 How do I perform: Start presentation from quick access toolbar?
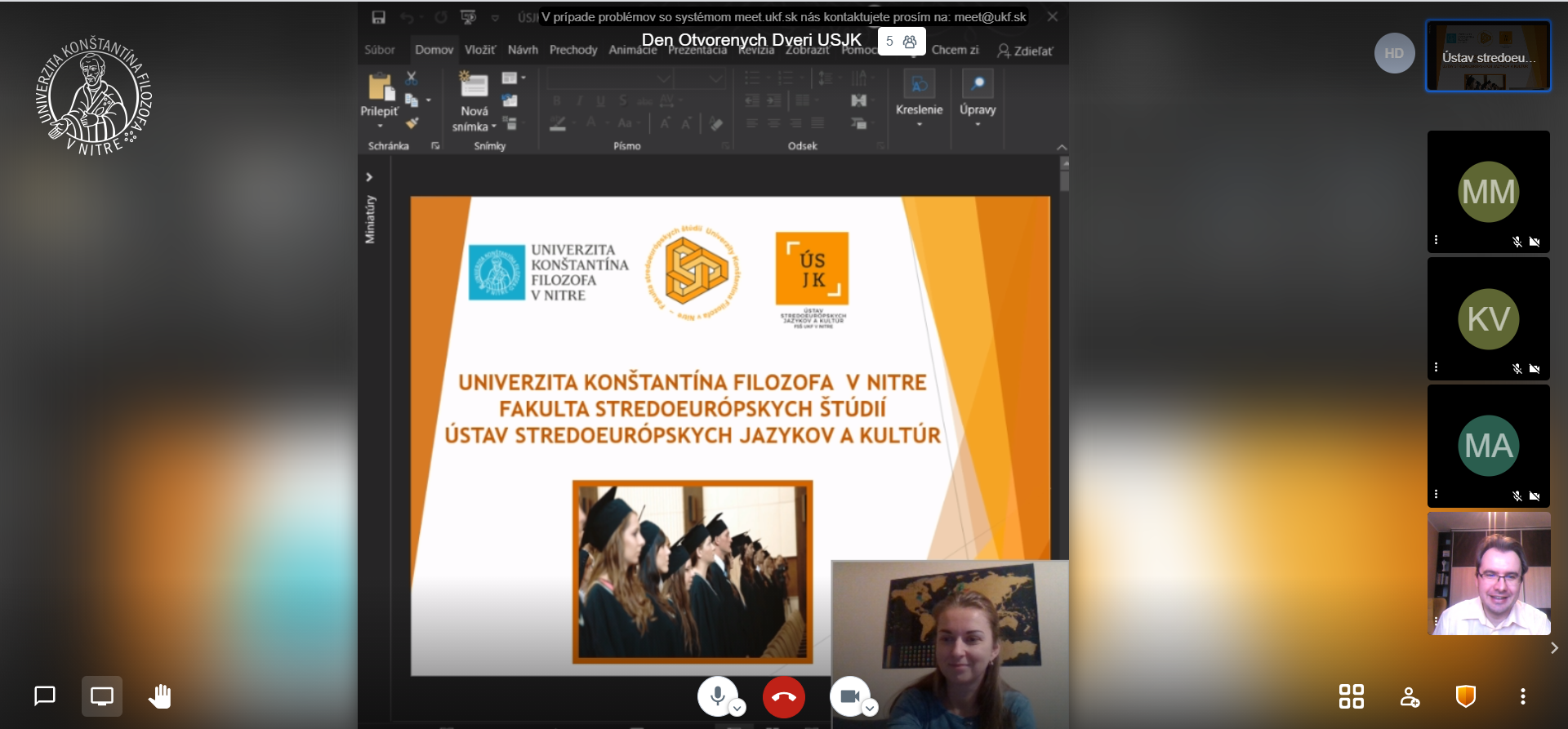468,17
